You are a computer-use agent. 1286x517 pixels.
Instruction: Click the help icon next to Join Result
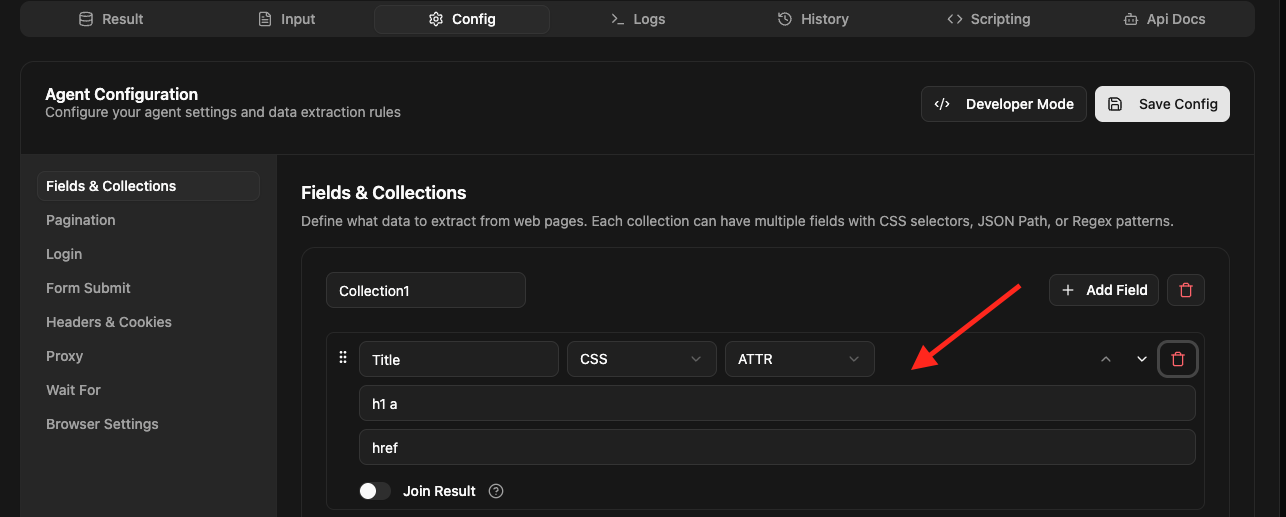click(x=496, y=491)
